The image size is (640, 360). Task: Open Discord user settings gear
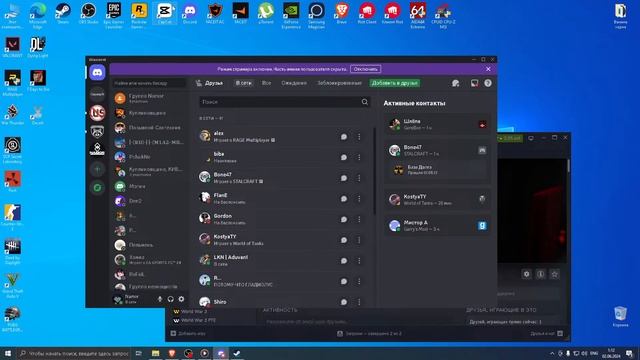pos(181,299)
